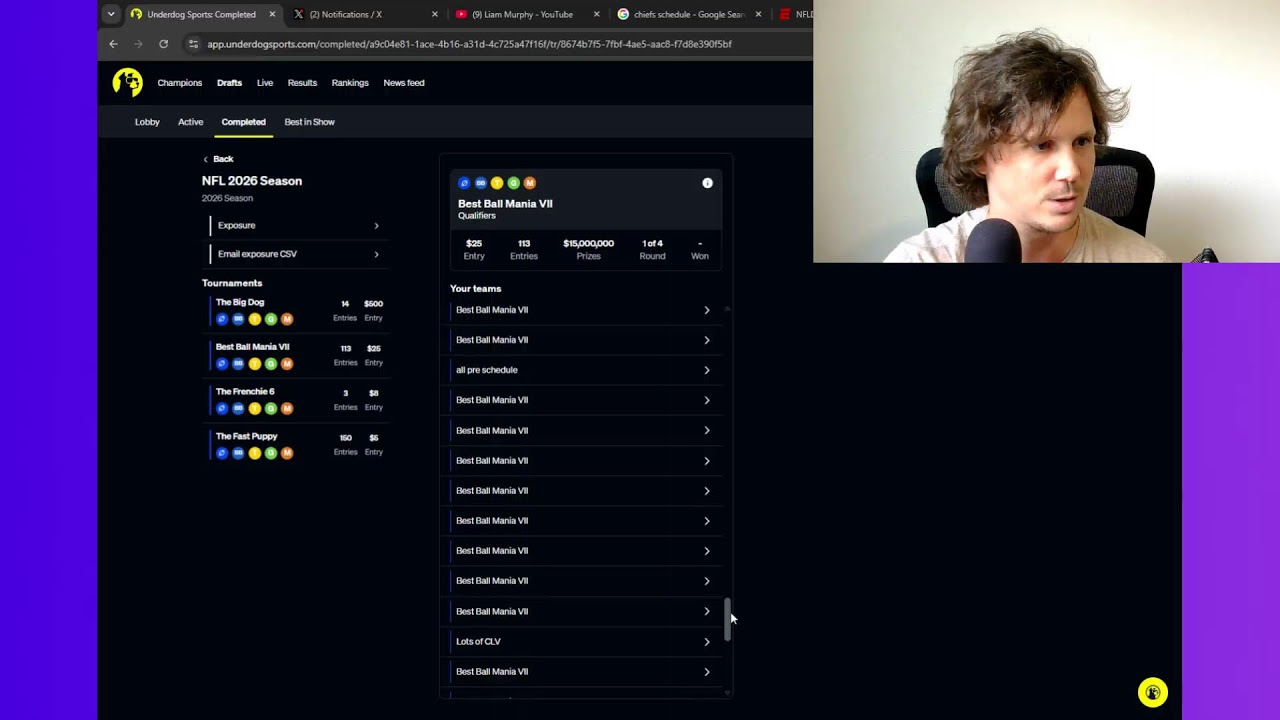Click the site info icon in address bar

(x=193, y=44)
